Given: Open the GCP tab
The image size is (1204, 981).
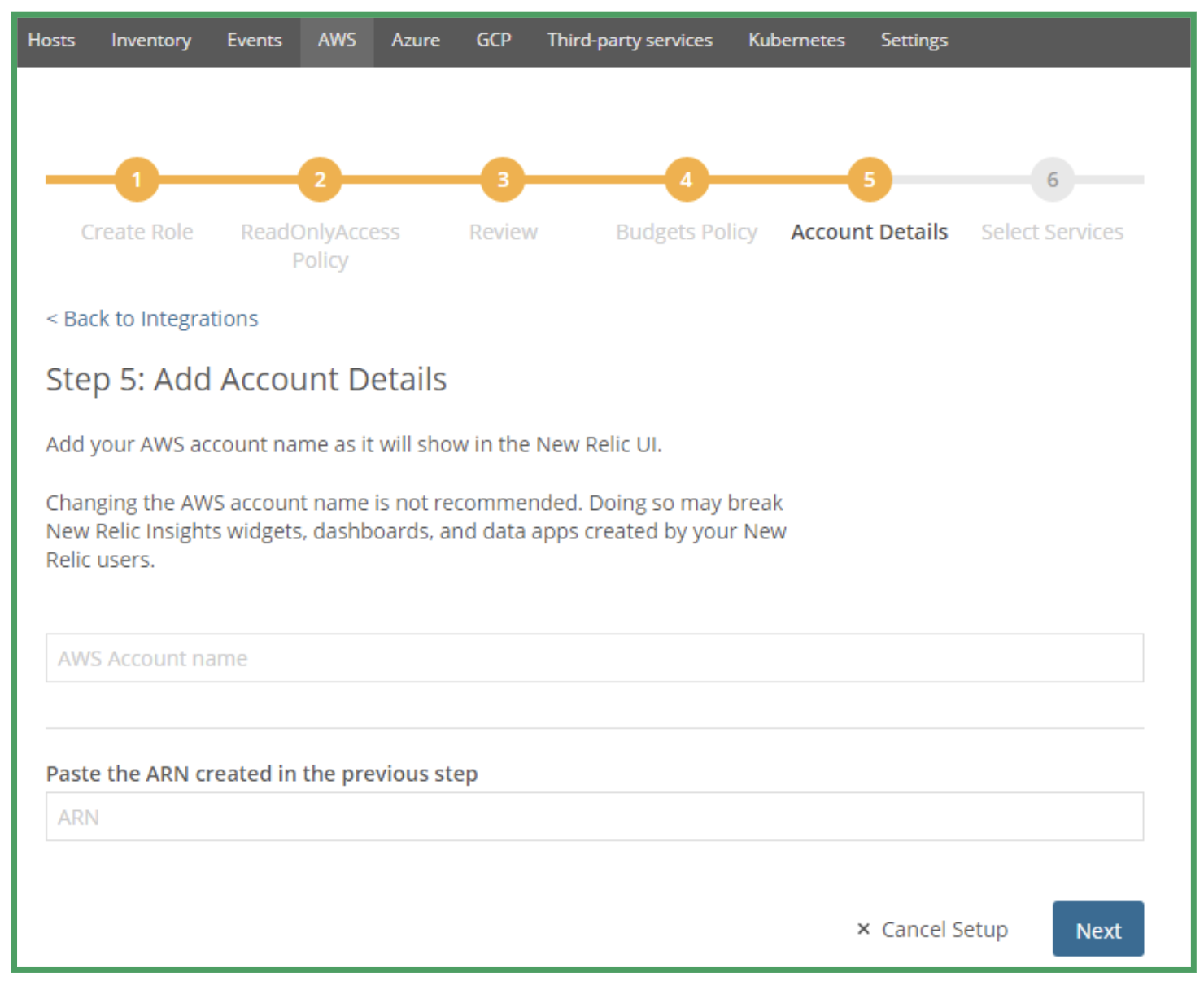Looking at the screenshot, I should point(494,40).
